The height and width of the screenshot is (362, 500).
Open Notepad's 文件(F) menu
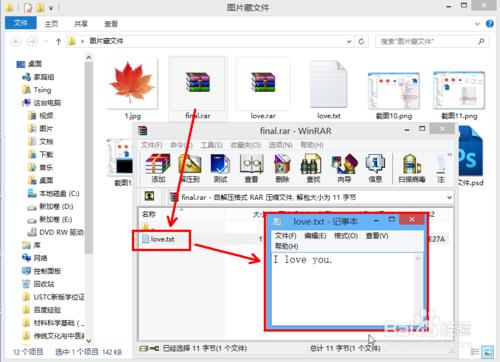pyautogui.click(x=285, y=236)
